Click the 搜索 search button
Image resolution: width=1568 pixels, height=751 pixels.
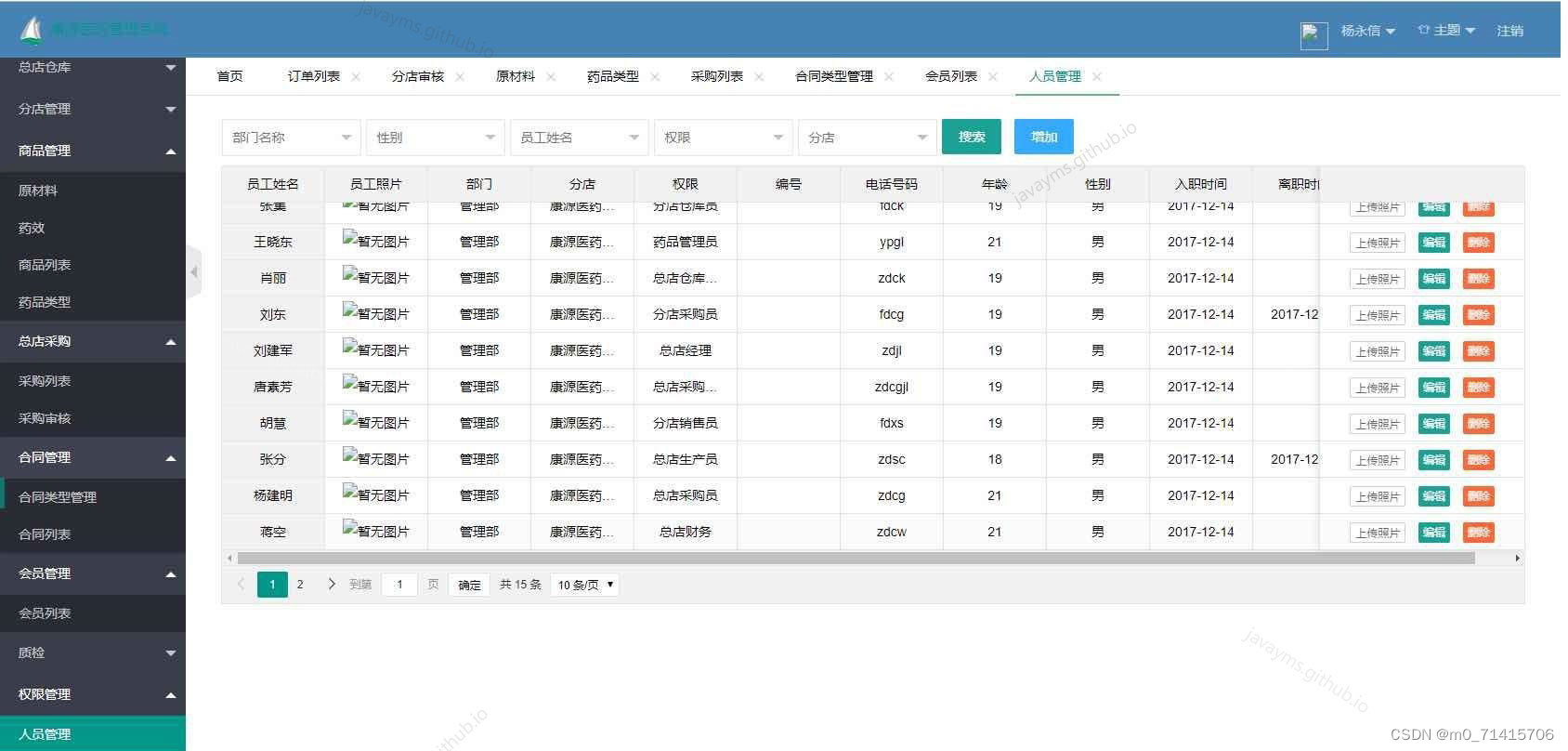point(972,137)
